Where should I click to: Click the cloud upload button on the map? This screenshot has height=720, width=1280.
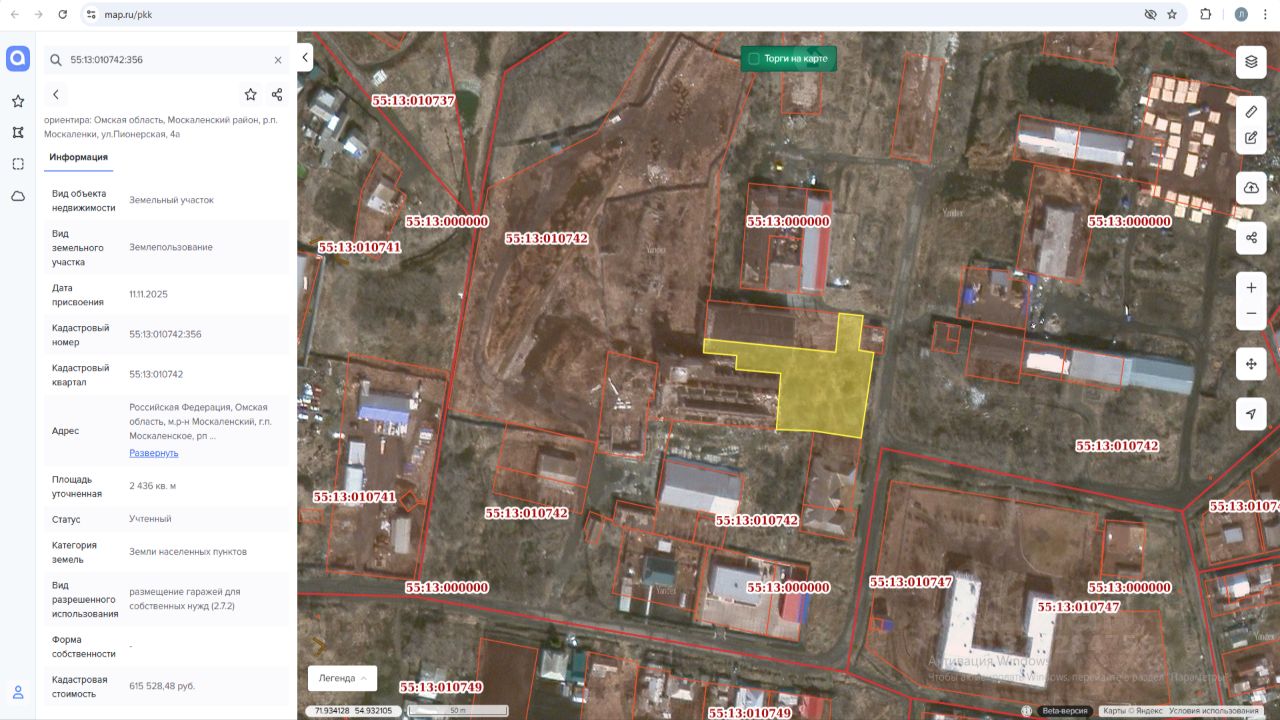(x=1251, y=188)
